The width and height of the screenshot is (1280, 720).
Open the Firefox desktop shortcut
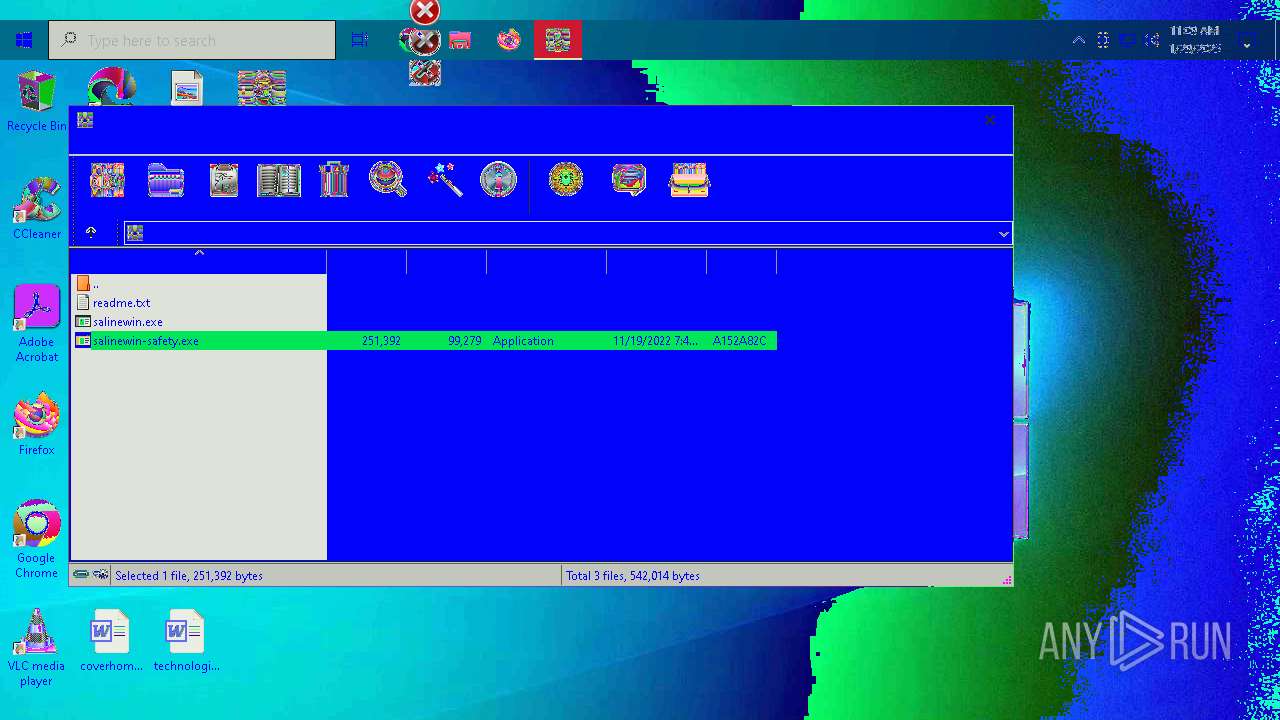pyautogui.click(x=36, y=425)
